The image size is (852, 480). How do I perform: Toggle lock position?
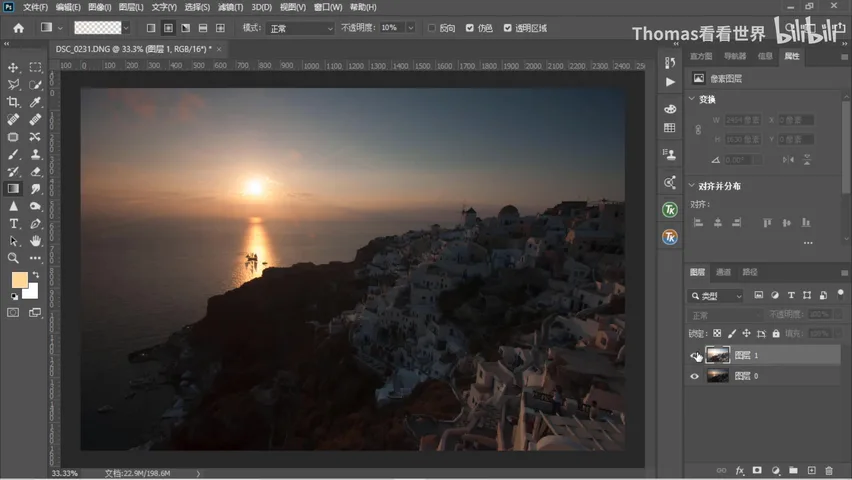(747, 333)
